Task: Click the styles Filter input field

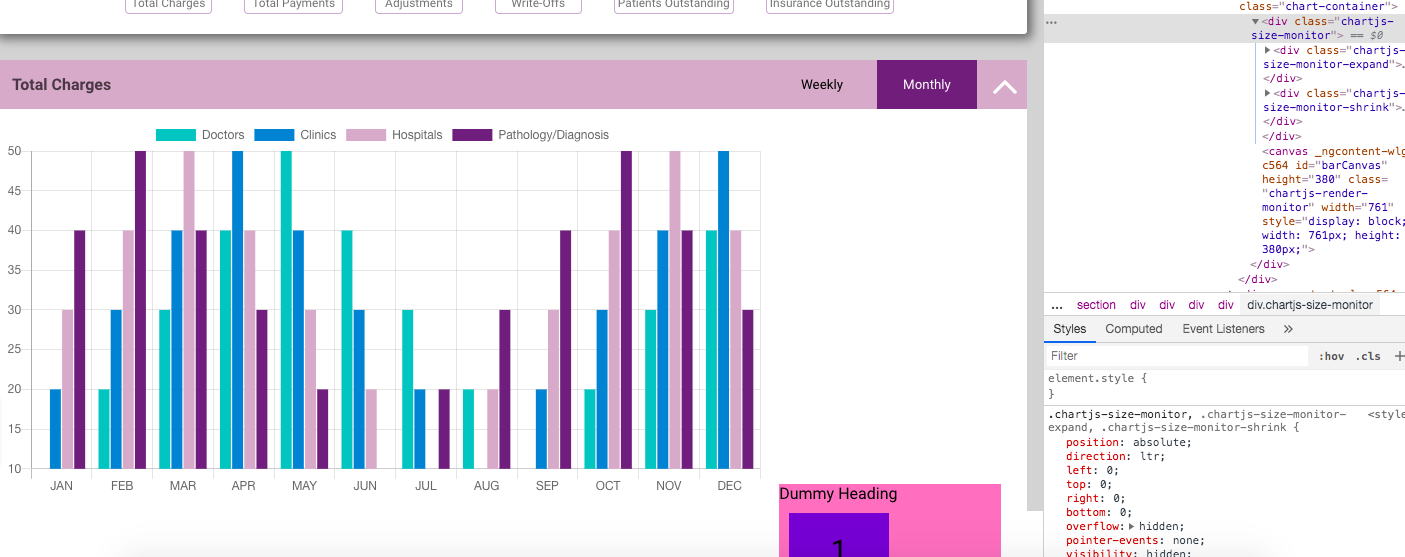Action: pyautogui.click(x=1177, y=356)
